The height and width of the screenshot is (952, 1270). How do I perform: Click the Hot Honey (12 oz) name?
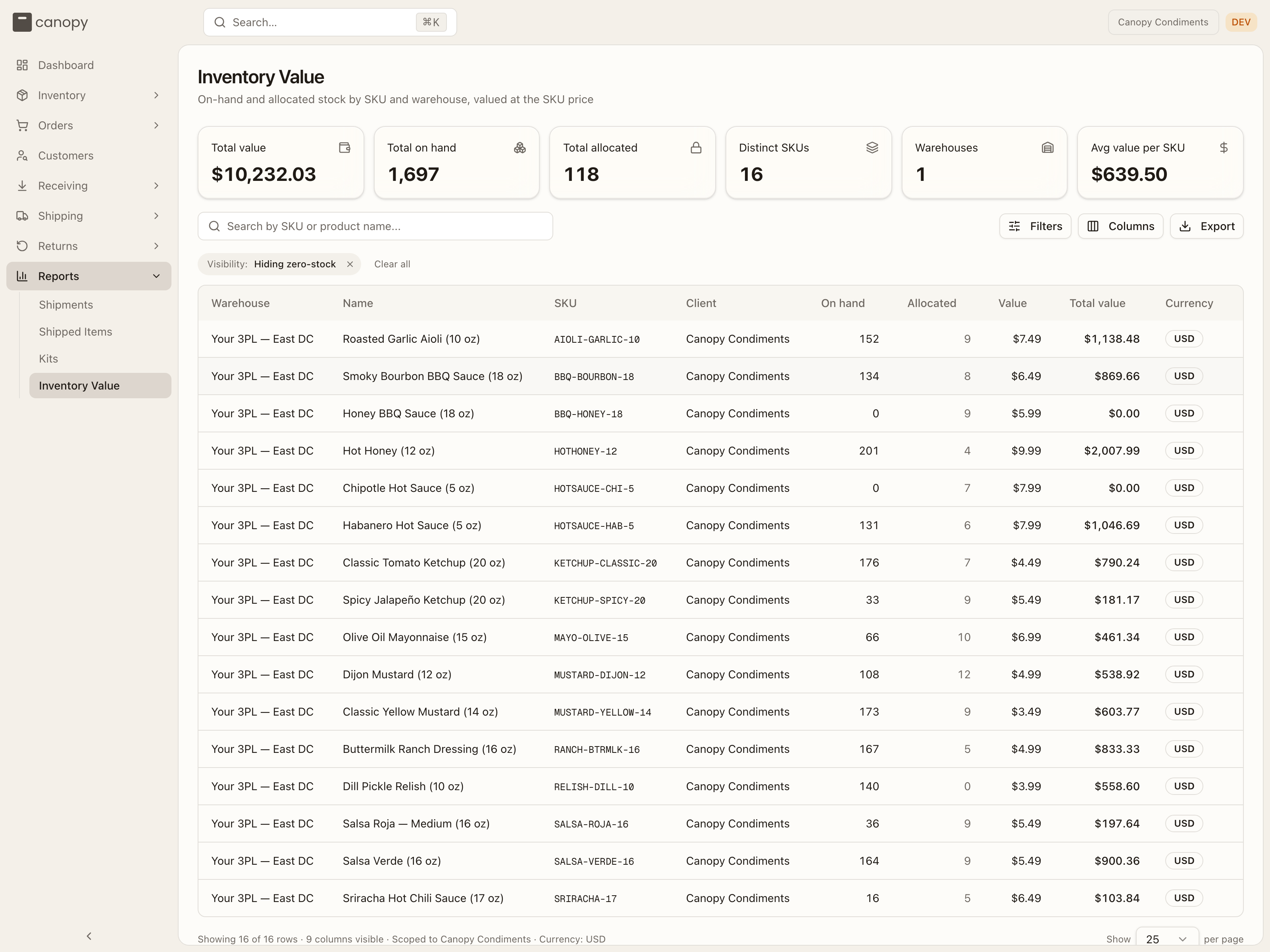pyautogui.click(x=388, y=451)
